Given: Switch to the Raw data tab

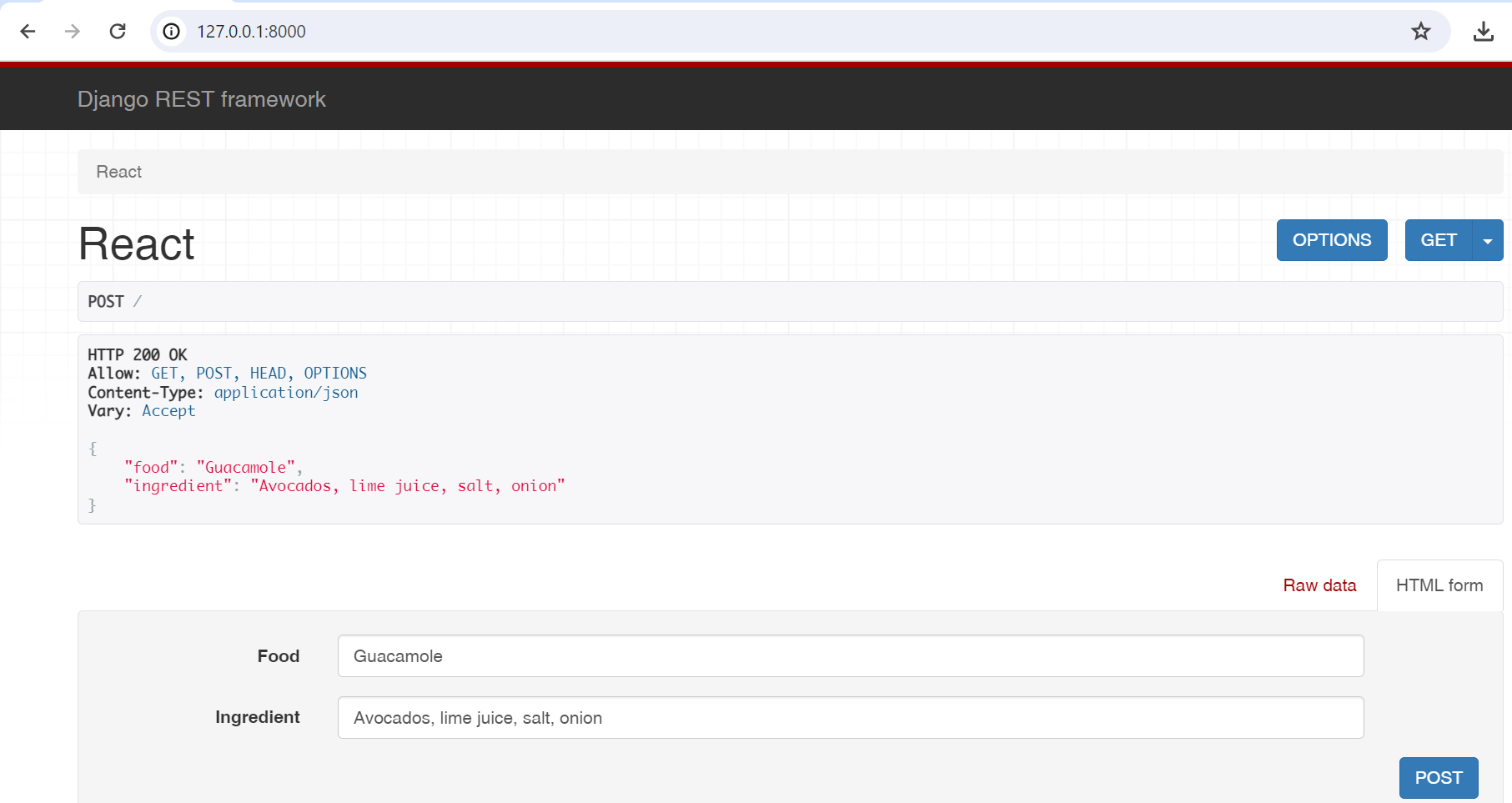Looking at the screenshot, I should (x=1319, y=585).
